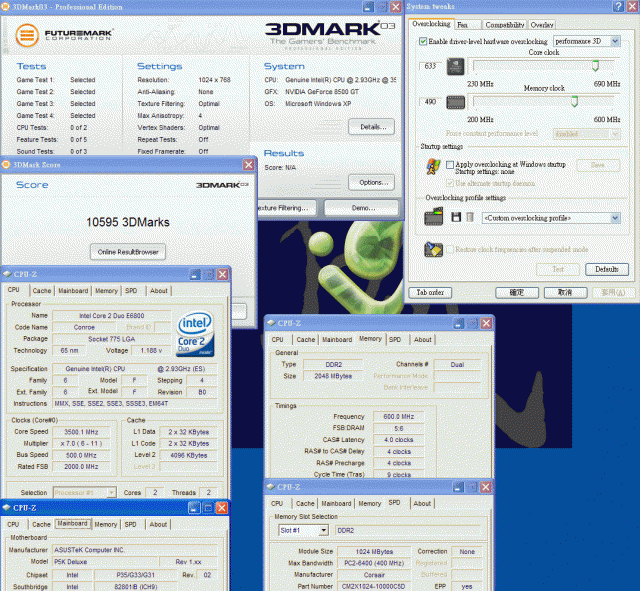
Task: Click the memory clock chip icon
Action: click(456, 102)
